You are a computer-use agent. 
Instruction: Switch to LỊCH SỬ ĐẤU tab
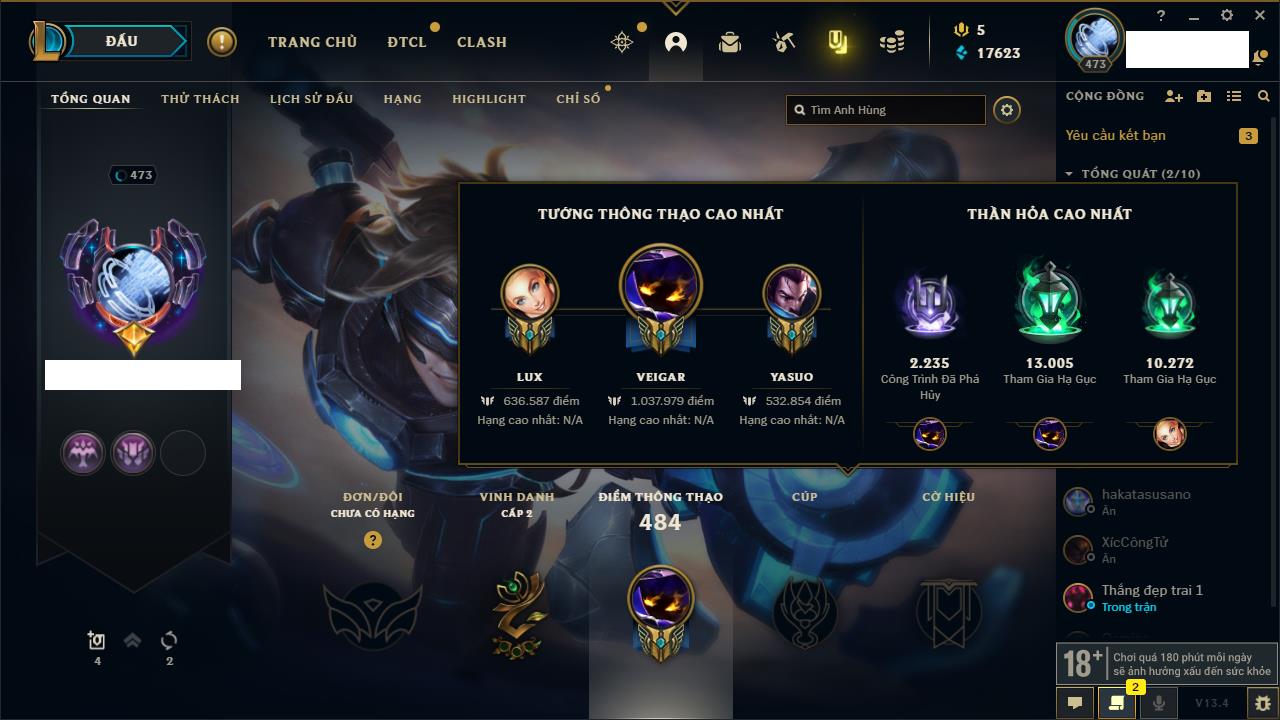click(311, 99)
